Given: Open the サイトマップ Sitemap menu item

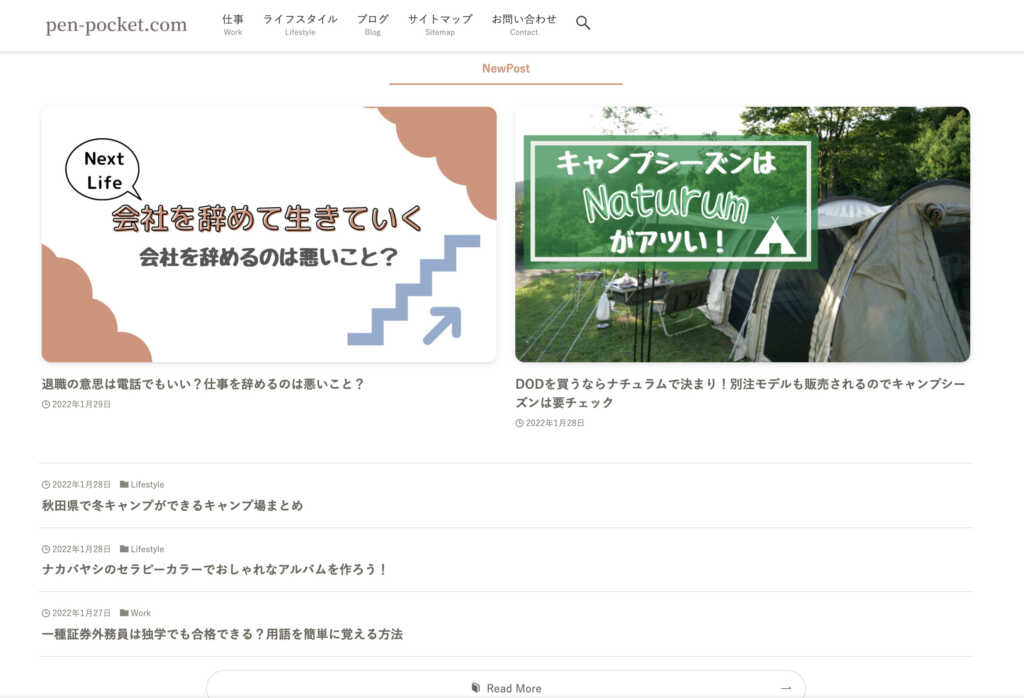Looking at the screenshot, I should (440, 24).
